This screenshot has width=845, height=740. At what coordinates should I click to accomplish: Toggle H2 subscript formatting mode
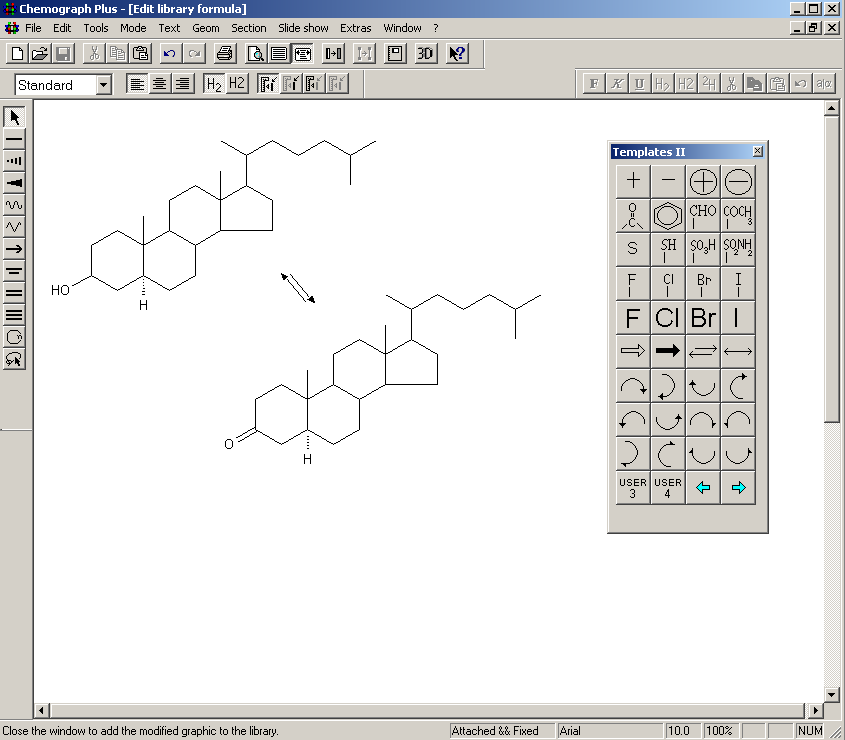[214, 84]
